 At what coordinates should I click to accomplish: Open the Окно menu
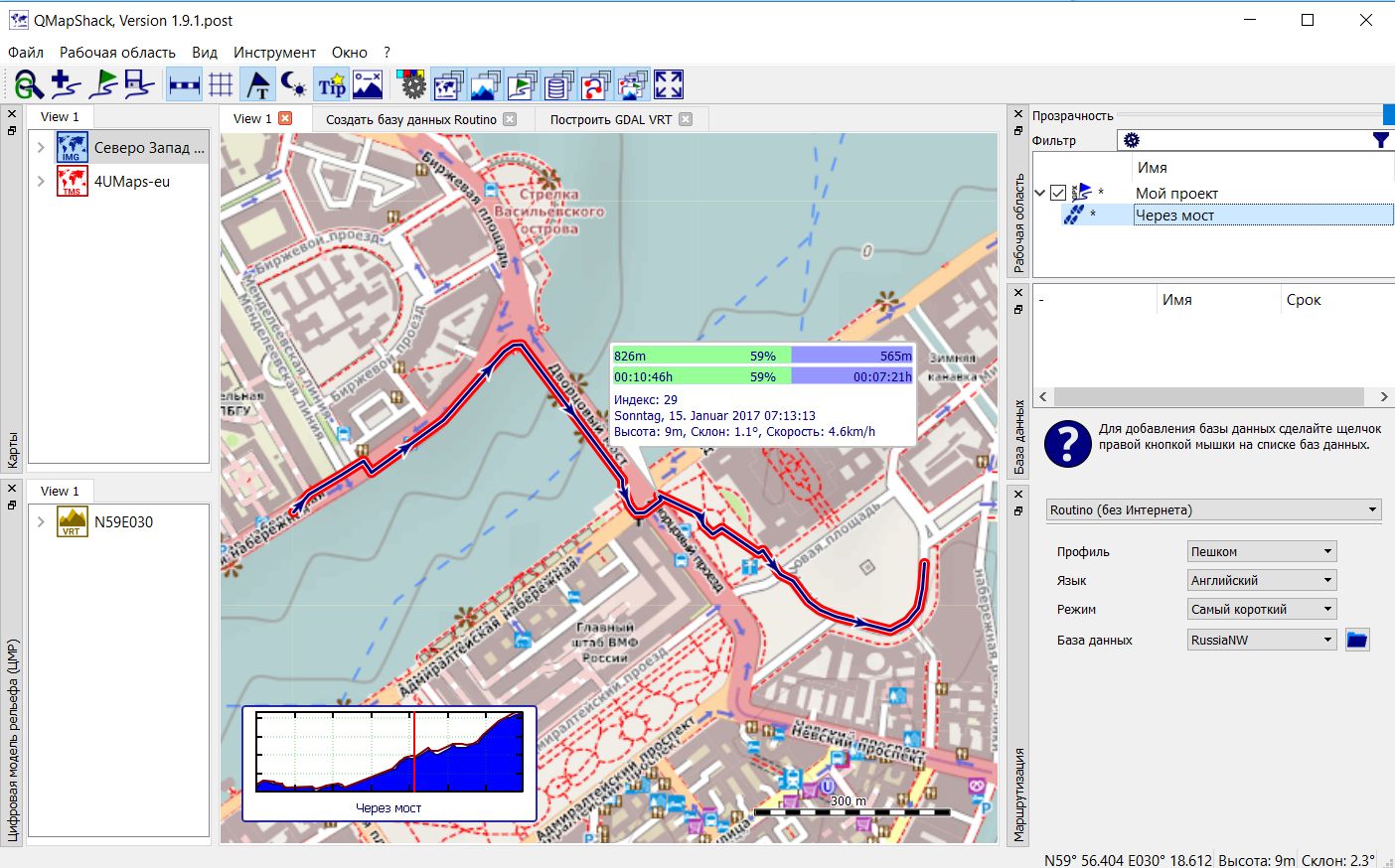350,52
